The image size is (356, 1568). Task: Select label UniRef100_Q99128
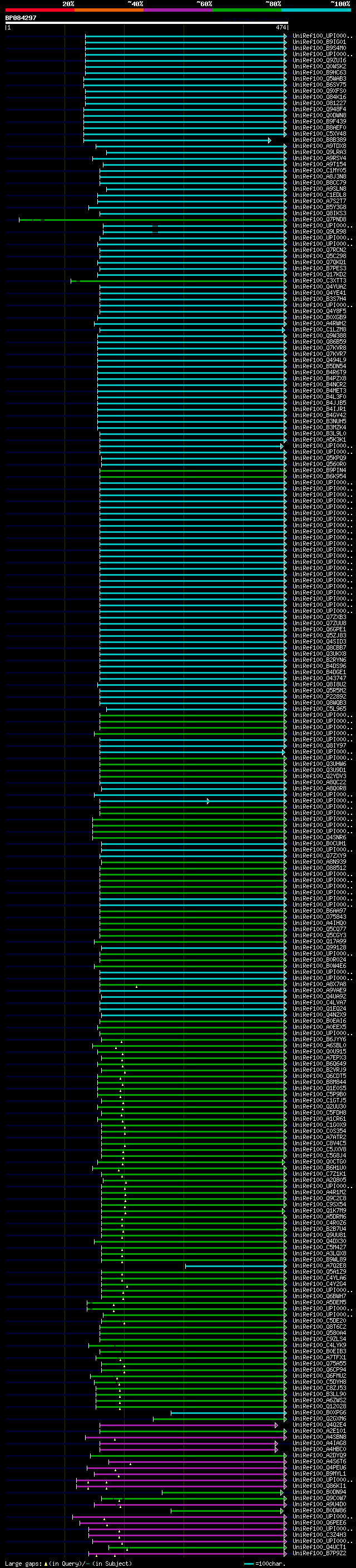319,947
